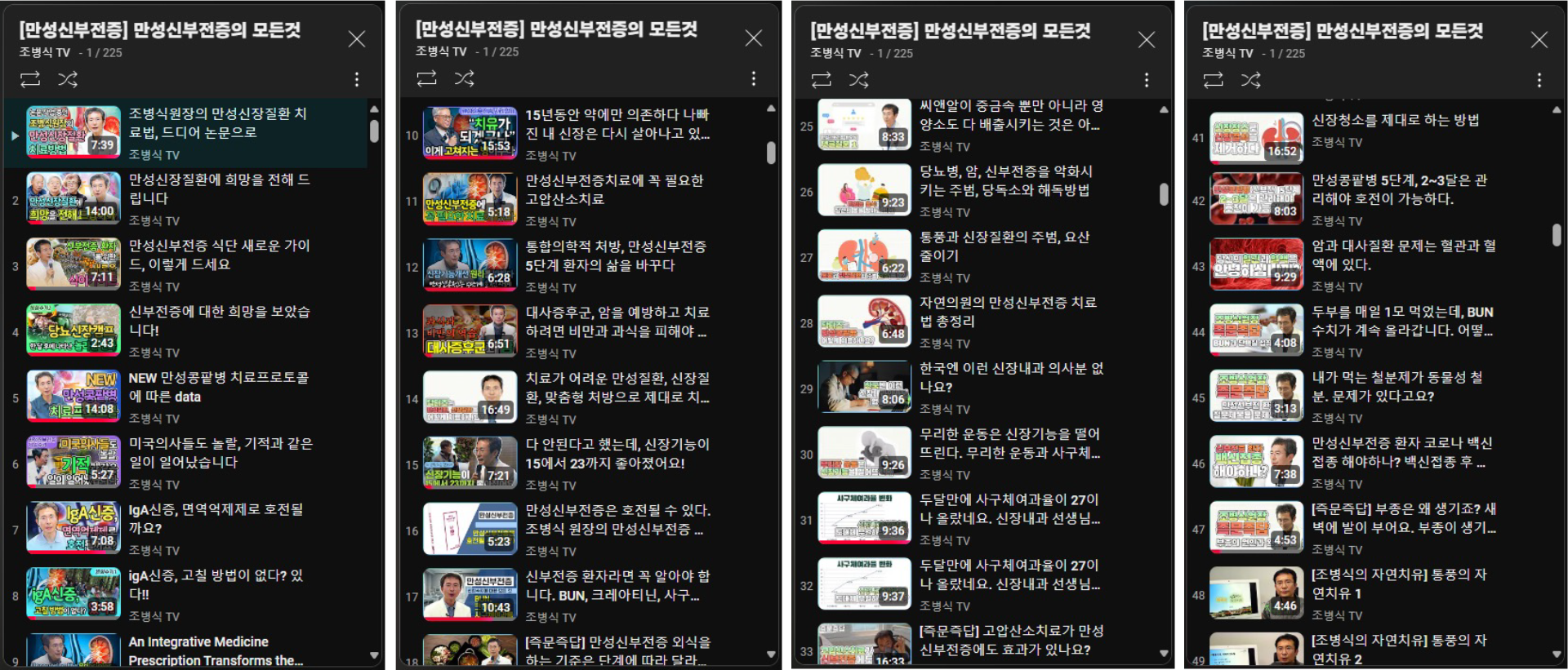Screen dimensions: 1568x670
Task: Play 'An Integrative Medicine Prescription' video title
Action: click(216, 651)
